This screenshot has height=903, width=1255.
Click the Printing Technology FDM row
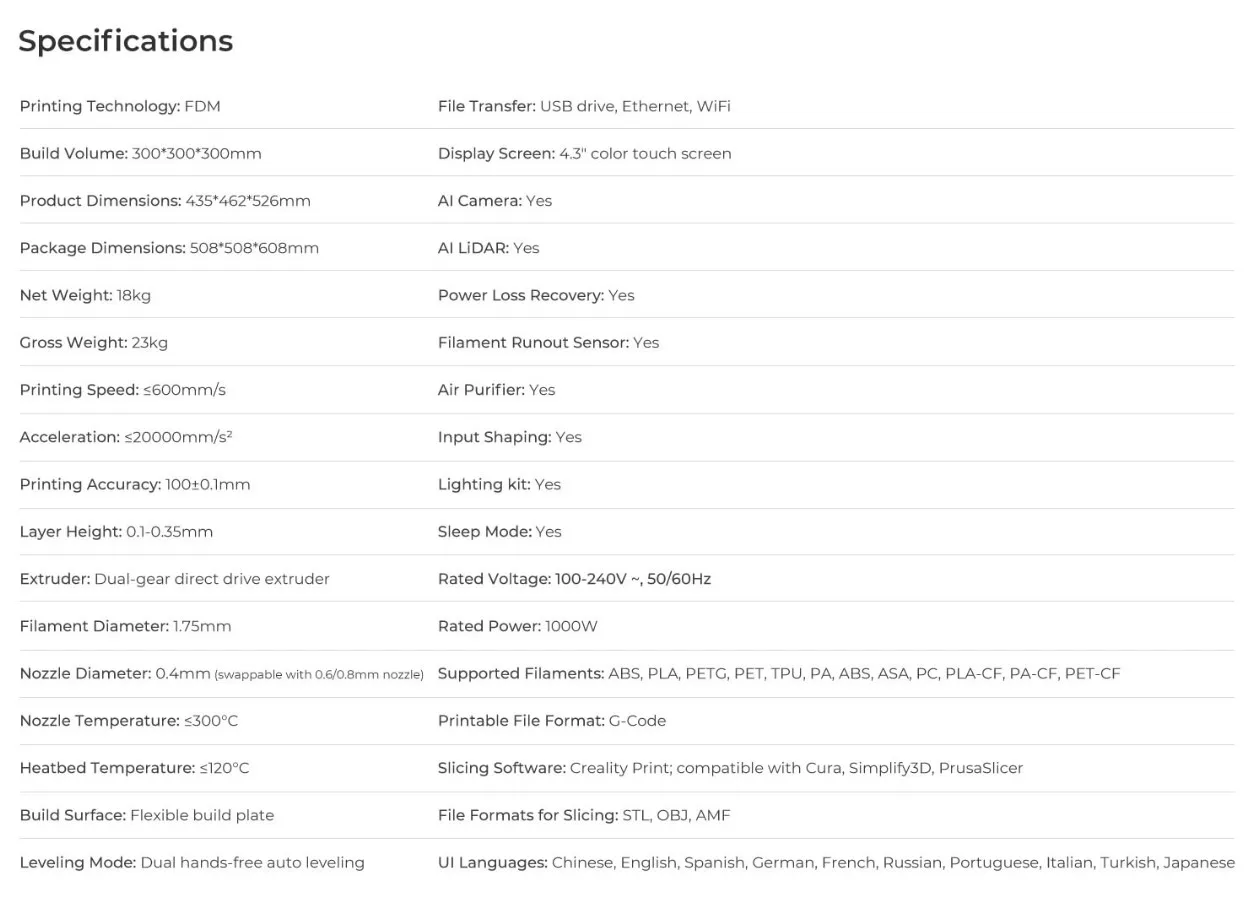point(119,106)
